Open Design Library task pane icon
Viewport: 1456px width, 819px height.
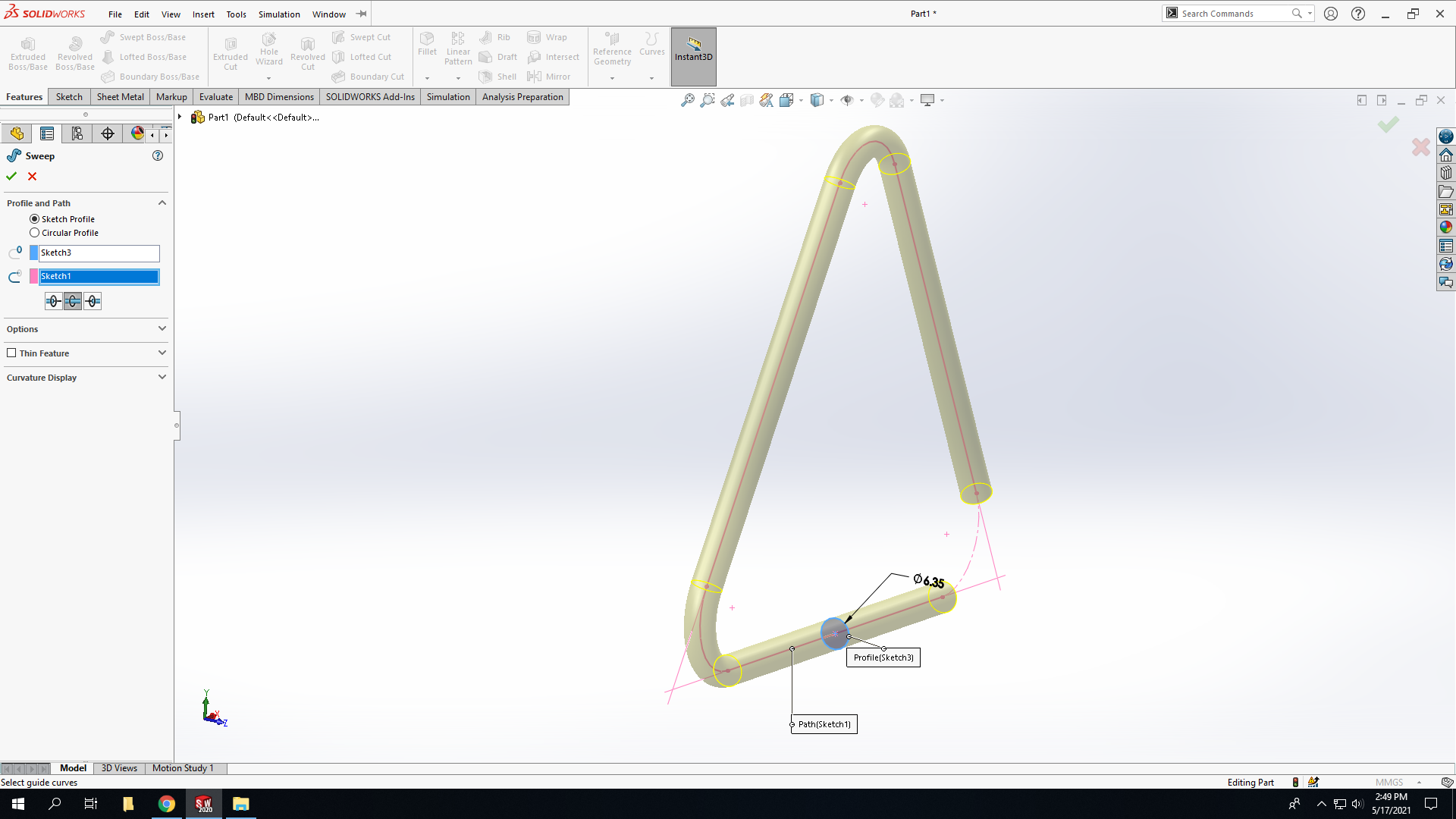point(1446,173)
